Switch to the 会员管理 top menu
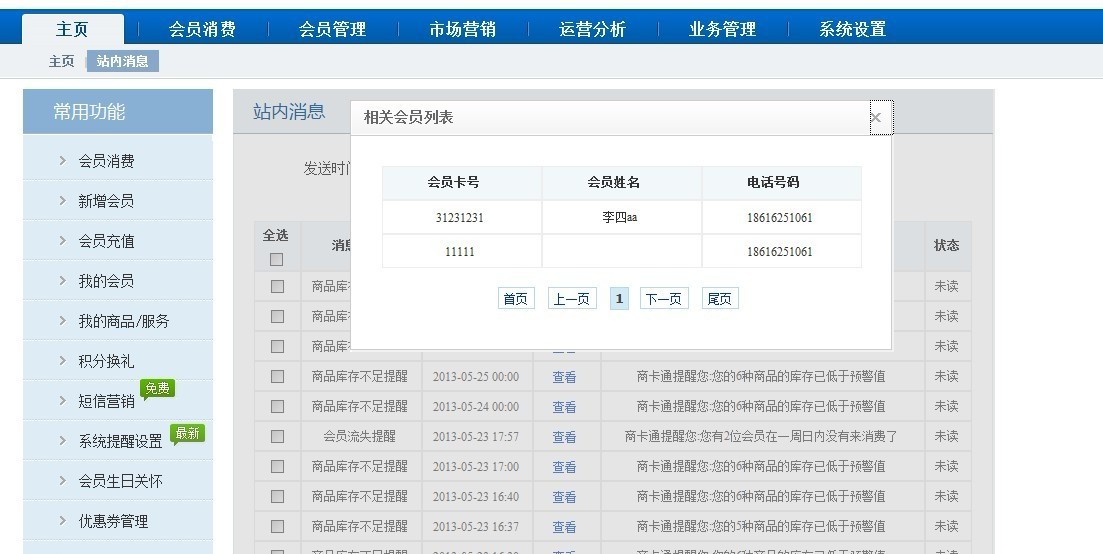The image size is (1103, 554). (332, 29)
